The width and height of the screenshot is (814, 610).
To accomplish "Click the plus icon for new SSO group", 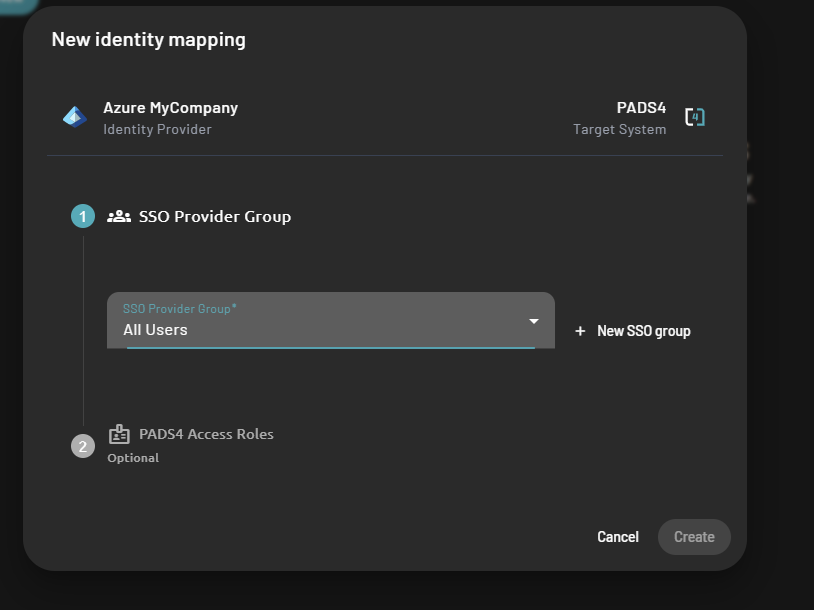I will [580, 331].
